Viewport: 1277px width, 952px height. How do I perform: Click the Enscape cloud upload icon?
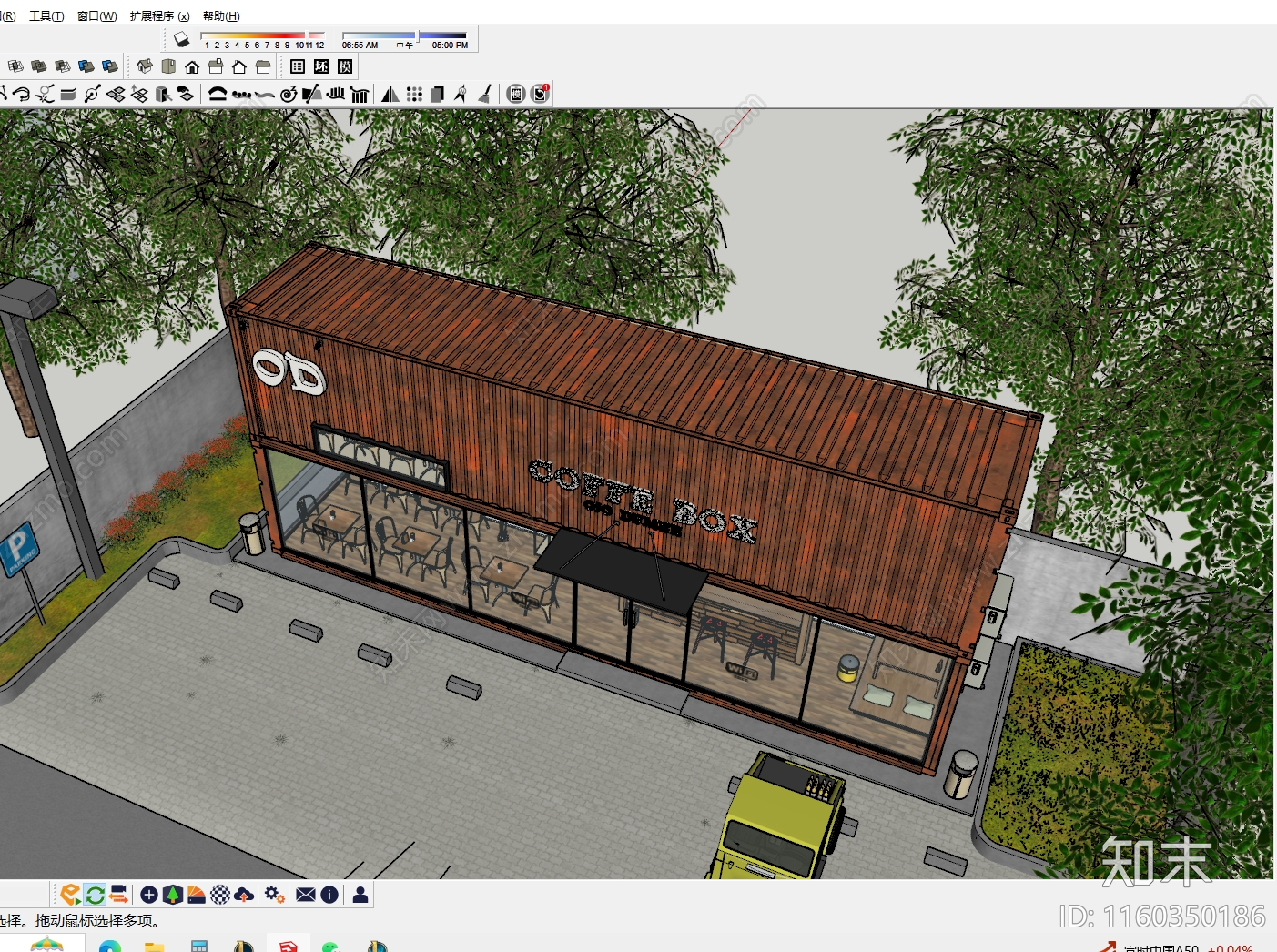pyautogui.click(x=244, y=895)
